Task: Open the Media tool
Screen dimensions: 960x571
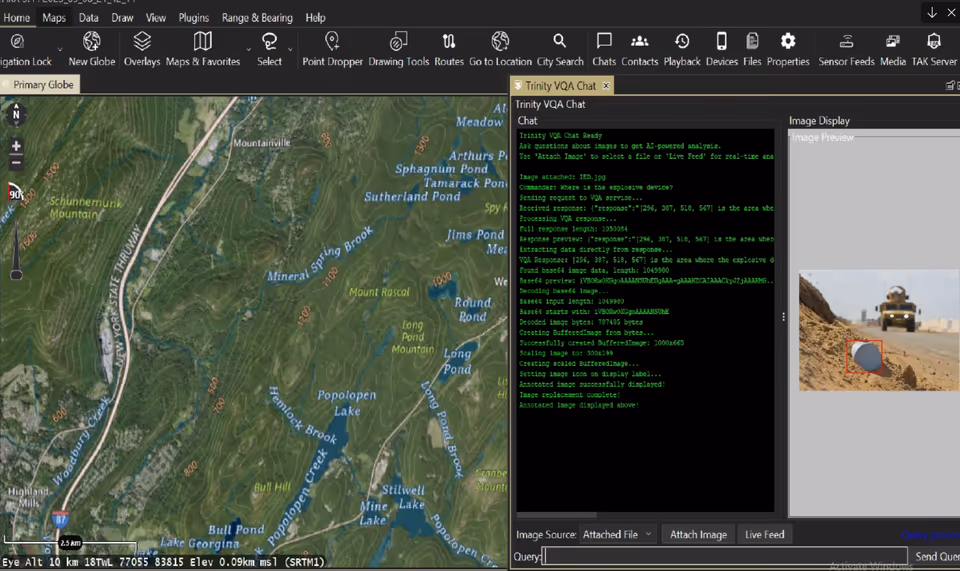Action: [893, 49]
